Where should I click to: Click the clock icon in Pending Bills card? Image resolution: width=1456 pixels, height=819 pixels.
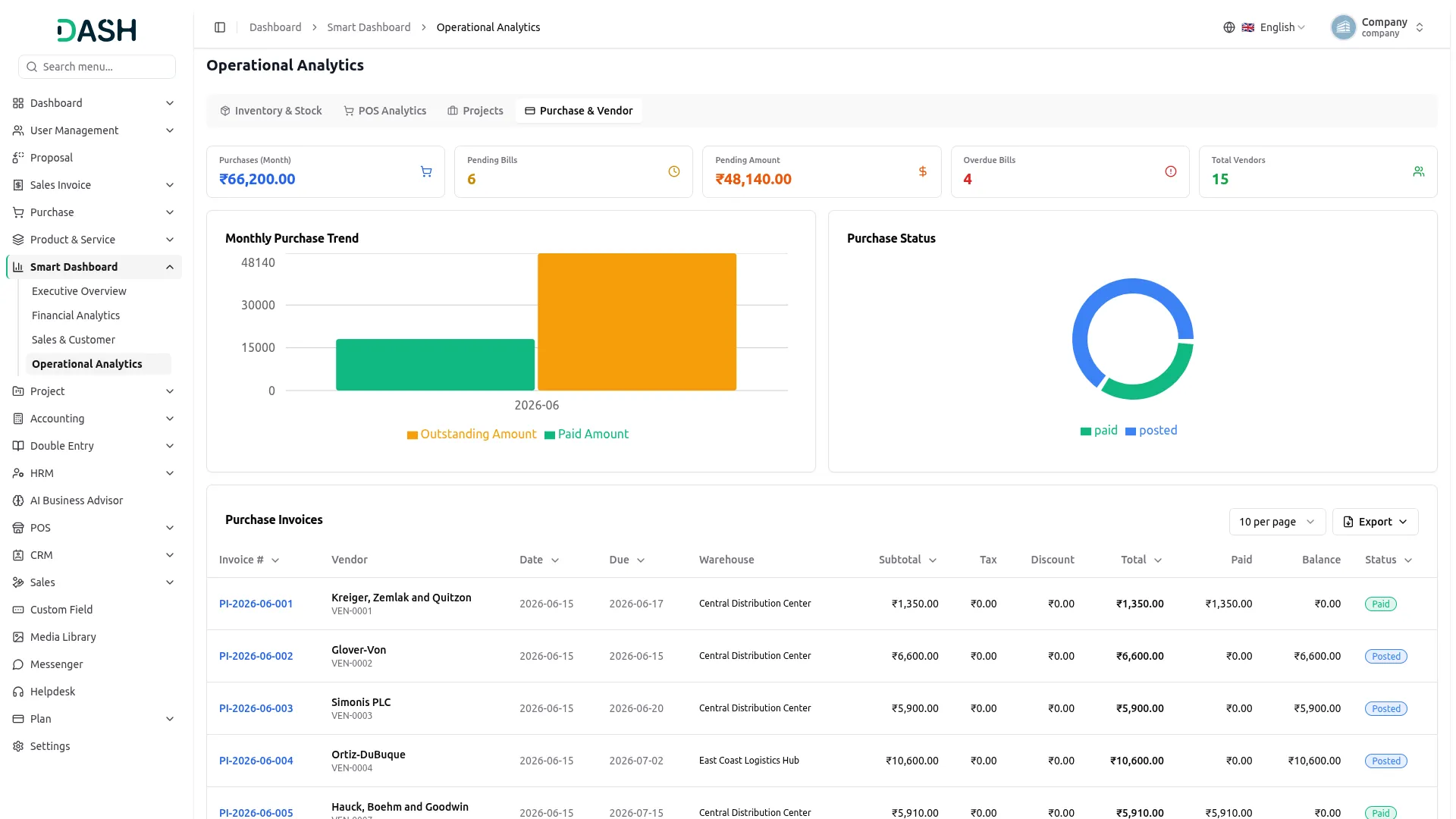point(674,172)
